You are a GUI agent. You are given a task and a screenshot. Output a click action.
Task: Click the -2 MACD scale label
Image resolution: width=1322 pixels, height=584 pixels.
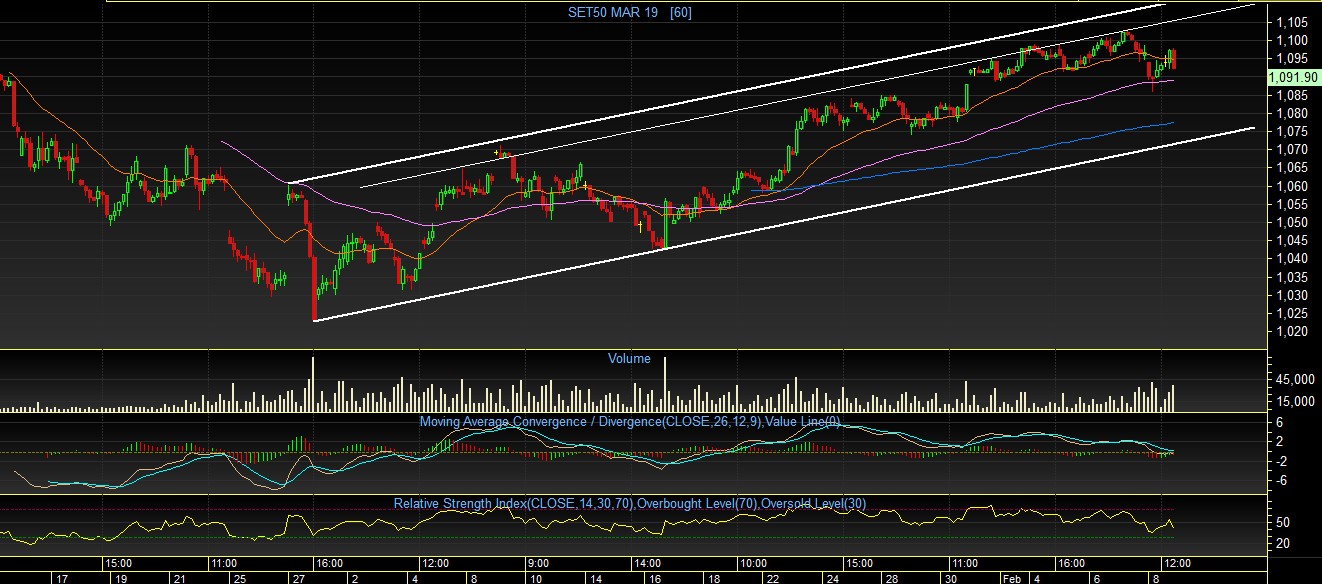tap(1282, 460)
